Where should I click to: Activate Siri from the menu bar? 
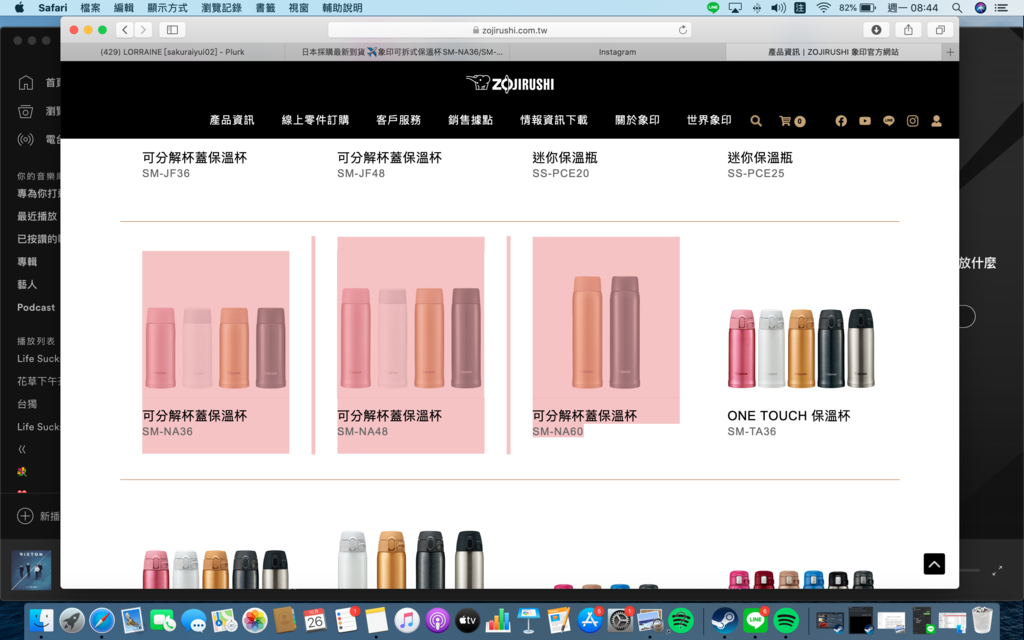[980, 8]
